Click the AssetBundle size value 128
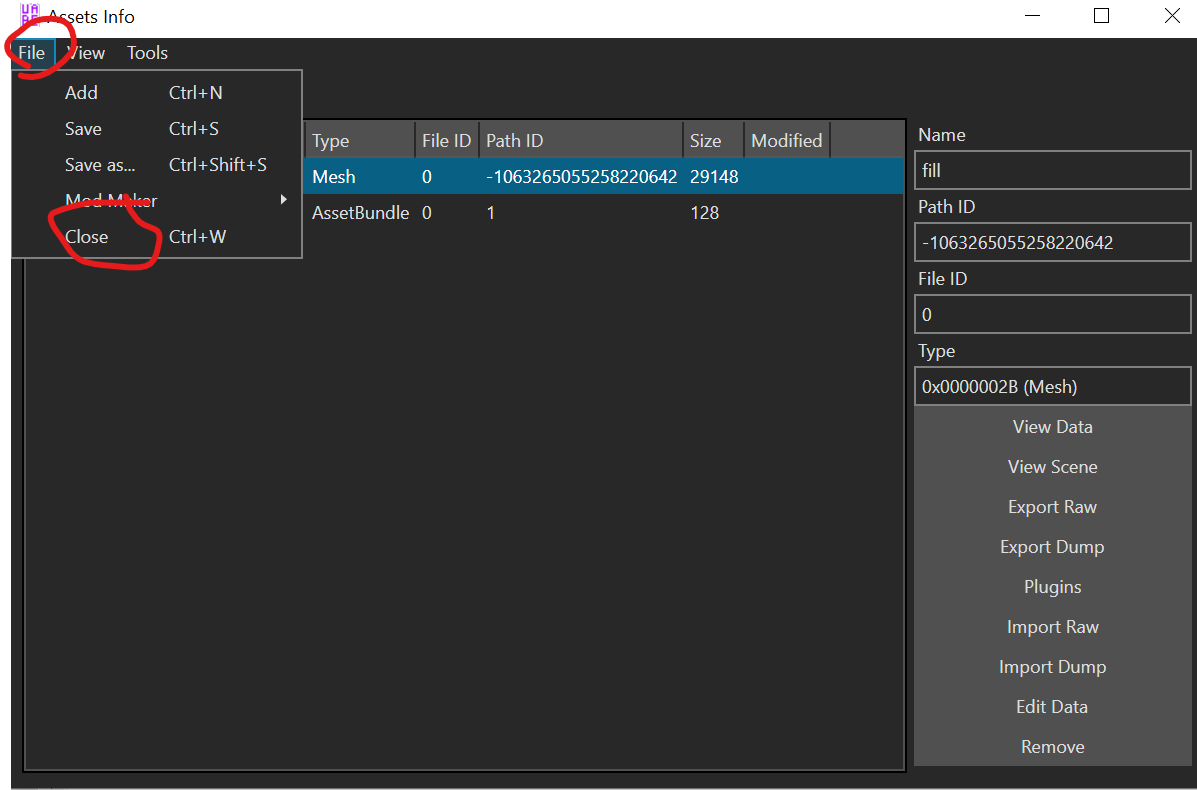The width and height of the screenshot is (1197, 790). tap(705, 213)
